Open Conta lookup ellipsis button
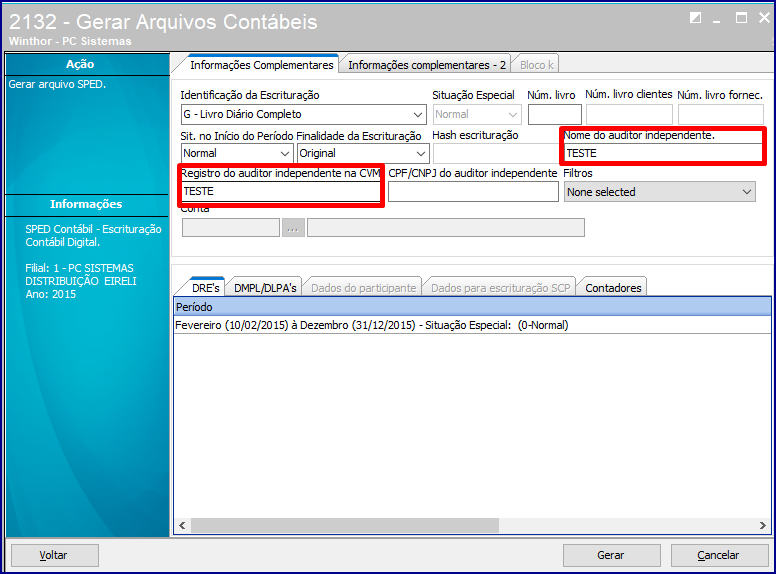The width and height of the screenshot is (776, 574). click(x=293, y=228)
